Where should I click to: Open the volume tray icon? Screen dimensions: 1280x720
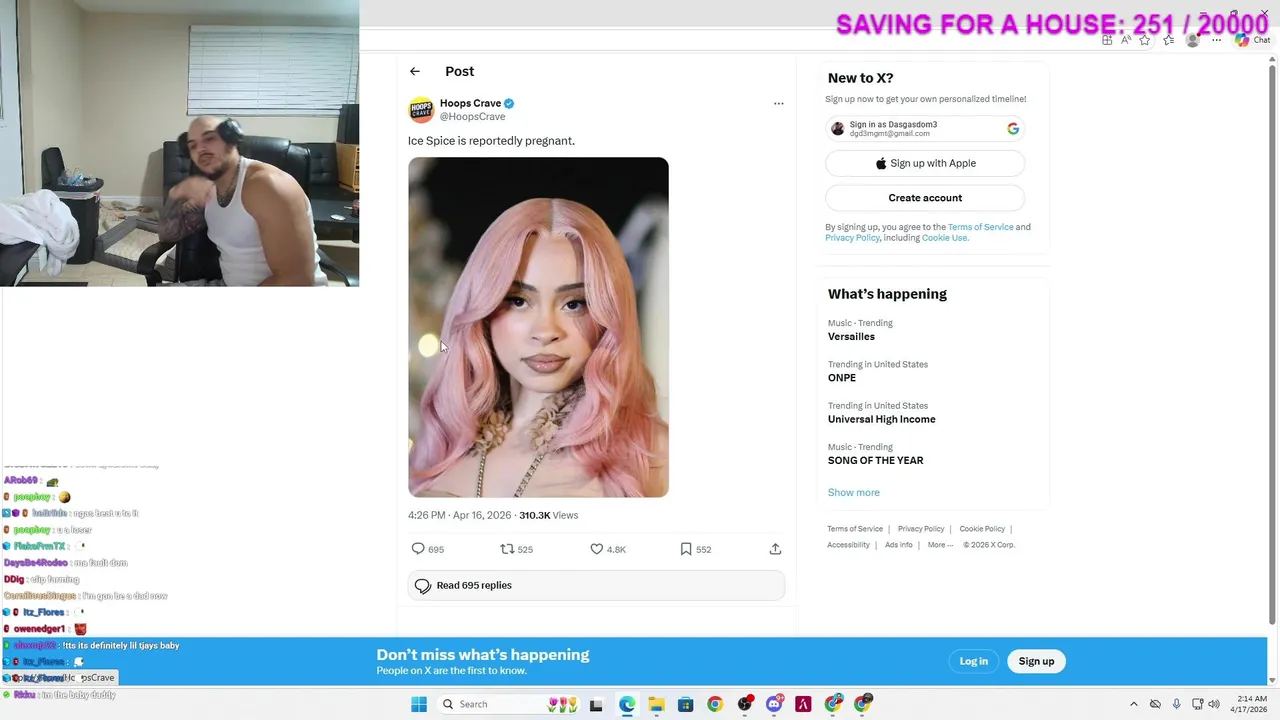1213,704
